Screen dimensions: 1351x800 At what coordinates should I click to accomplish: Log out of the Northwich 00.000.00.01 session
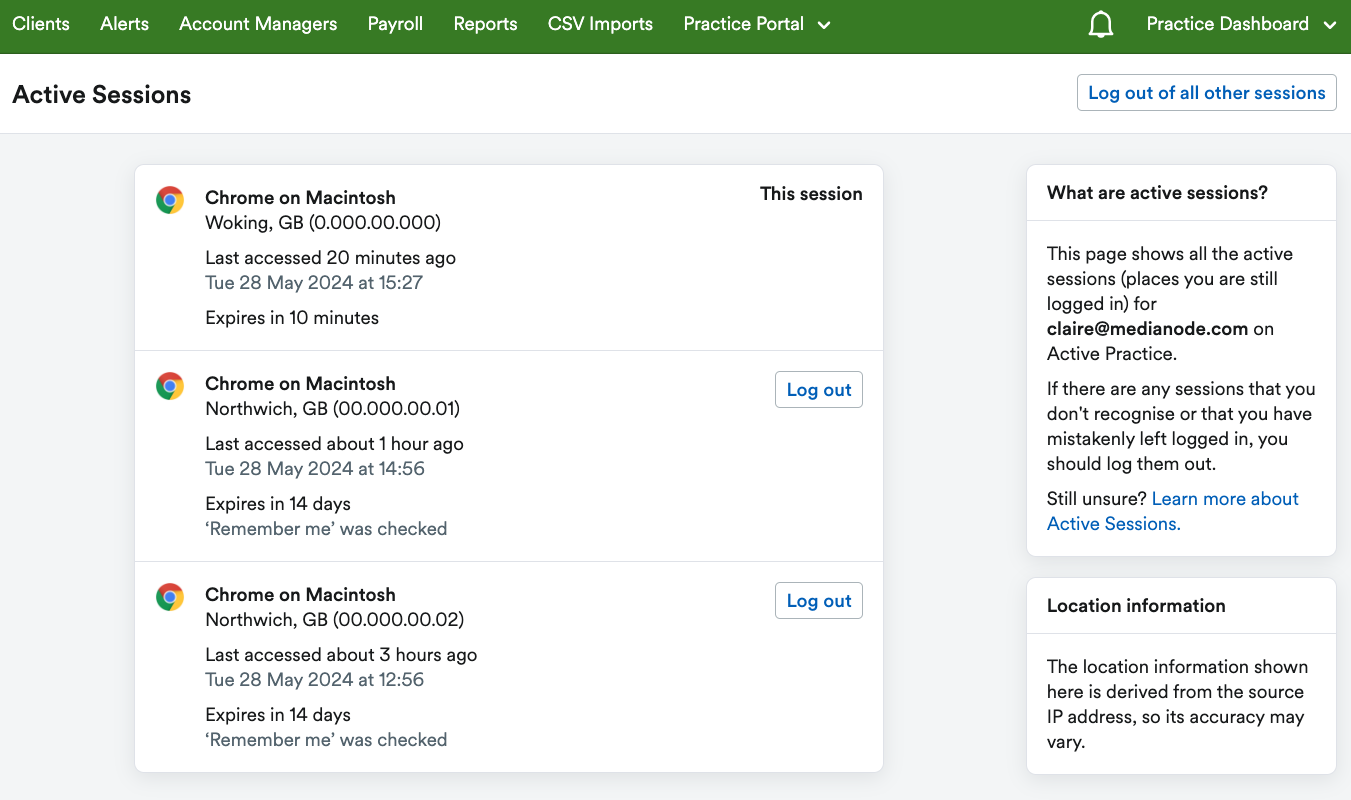(x=818, y=389)
